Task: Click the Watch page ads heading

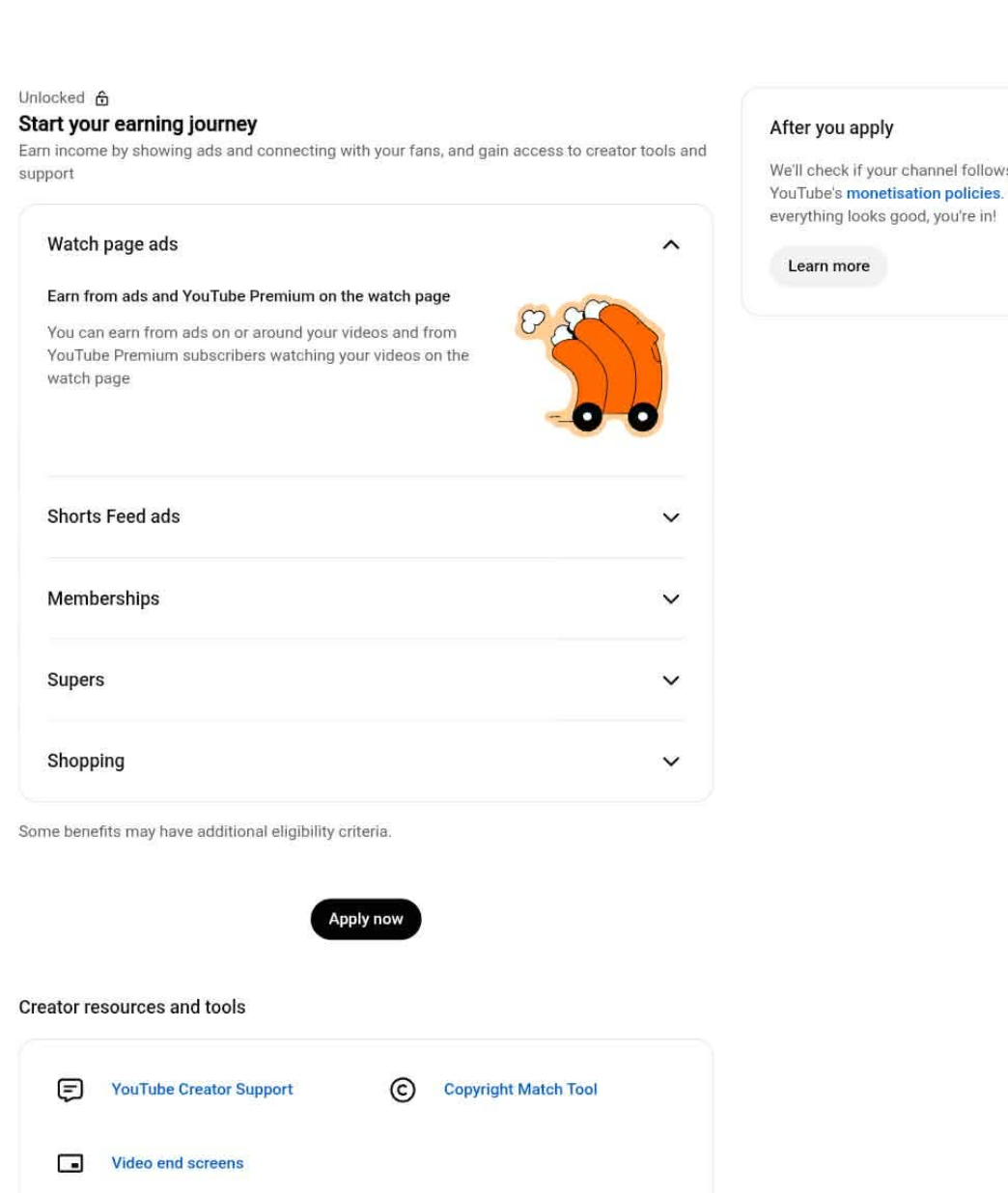Action: pos(113,244)
